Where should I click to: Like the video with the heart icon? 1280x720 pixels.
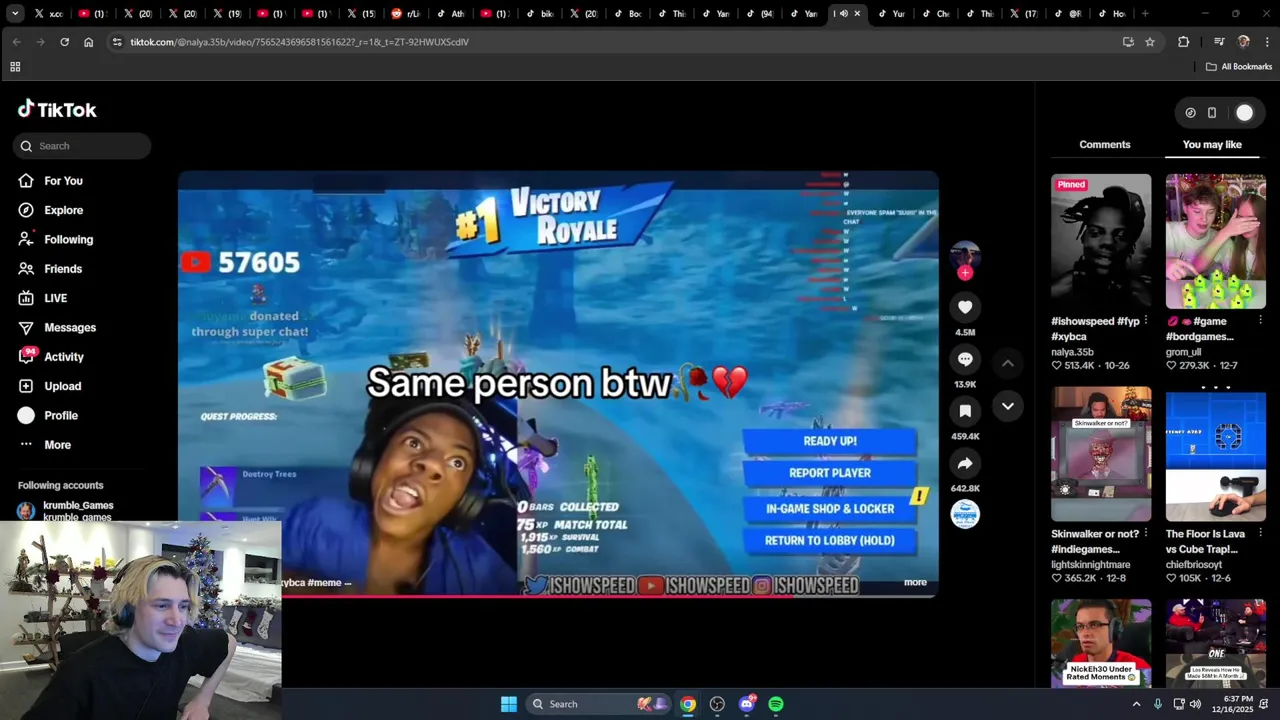[965, 308]
